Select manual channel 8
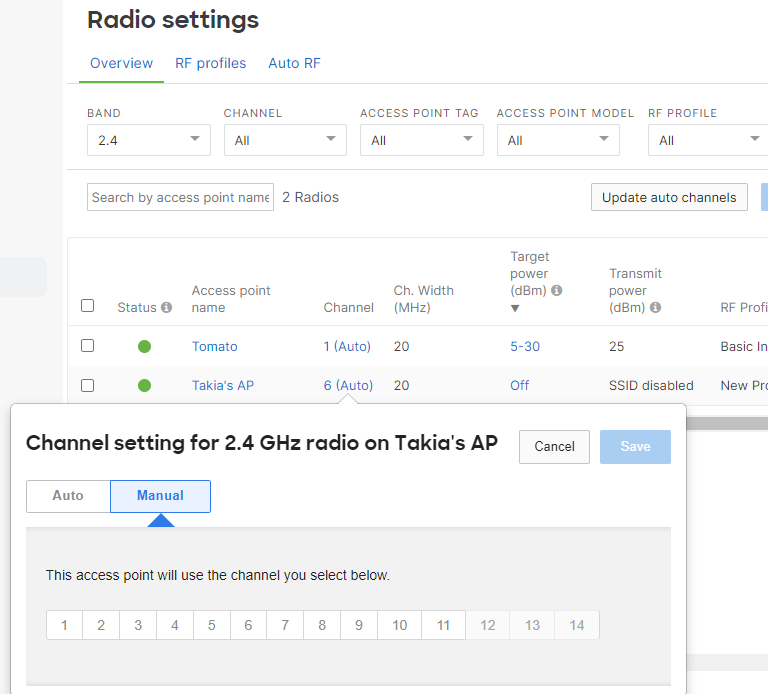The width and height of the screenshot is (768, 694). click(322, 625)
